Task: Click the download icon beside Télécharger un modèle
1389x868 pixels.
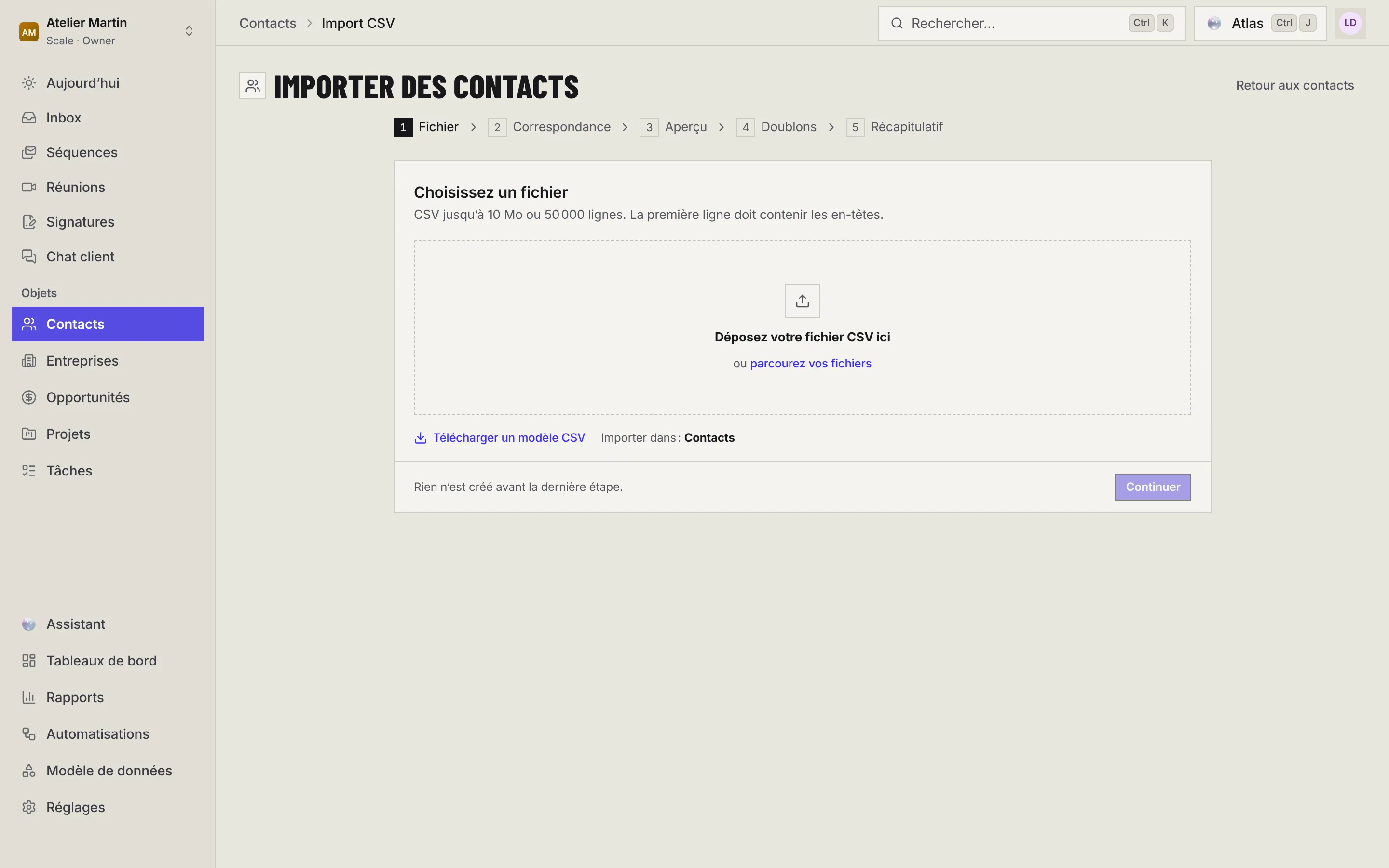Action: [x=420, y=438]
